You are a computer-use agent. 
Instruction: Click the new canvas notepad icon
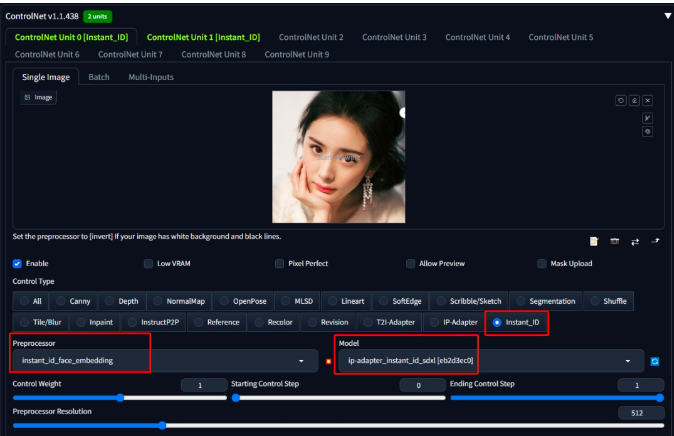tap(594, 241)
